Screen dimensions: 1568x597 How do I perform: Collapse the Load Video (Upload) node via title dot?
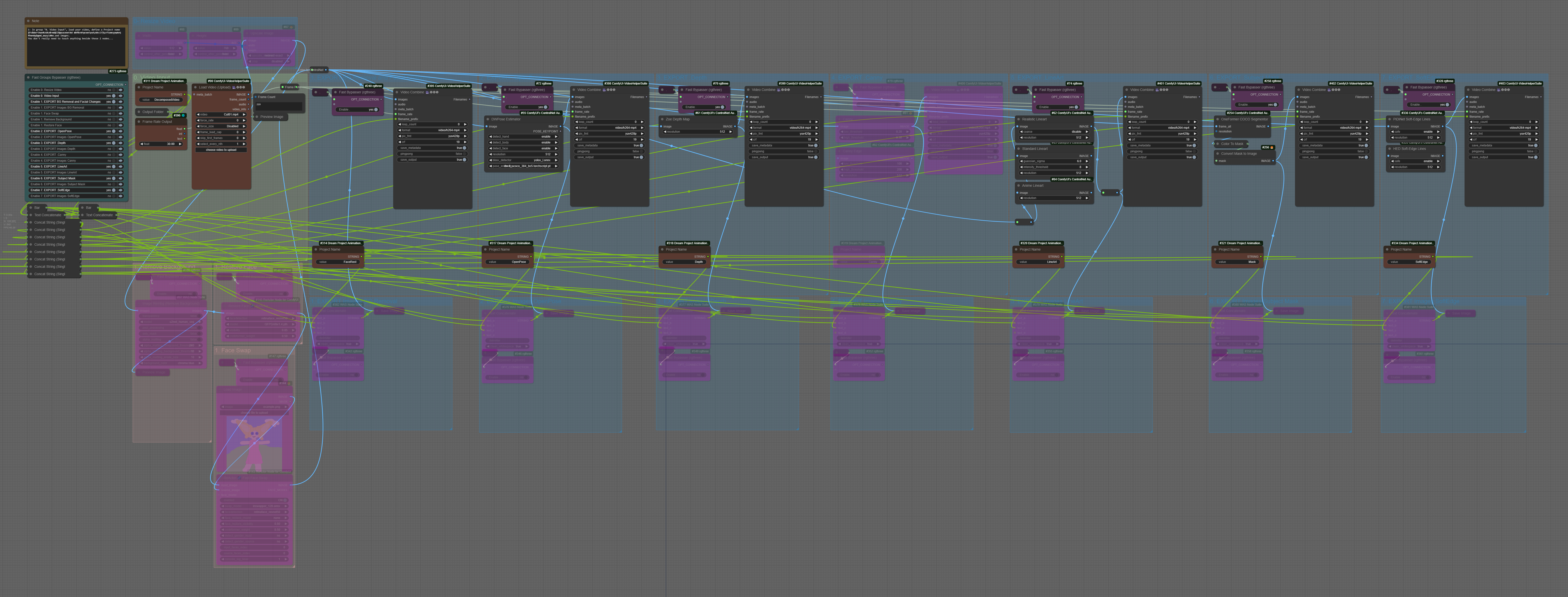click(x=195, y=87)
